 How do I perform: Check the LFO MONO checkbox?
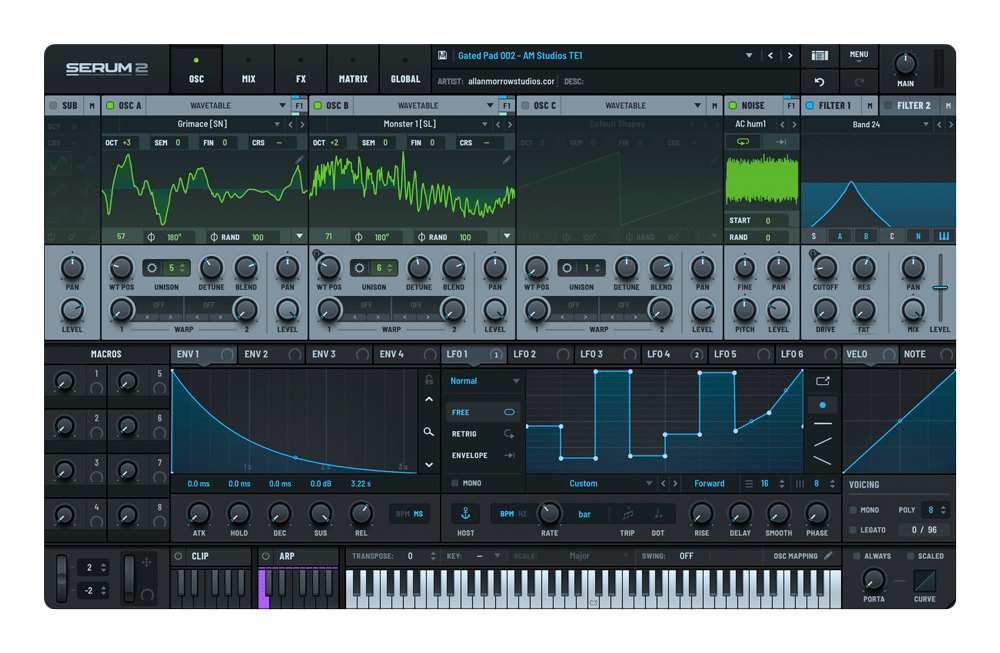tap(455, 483)
